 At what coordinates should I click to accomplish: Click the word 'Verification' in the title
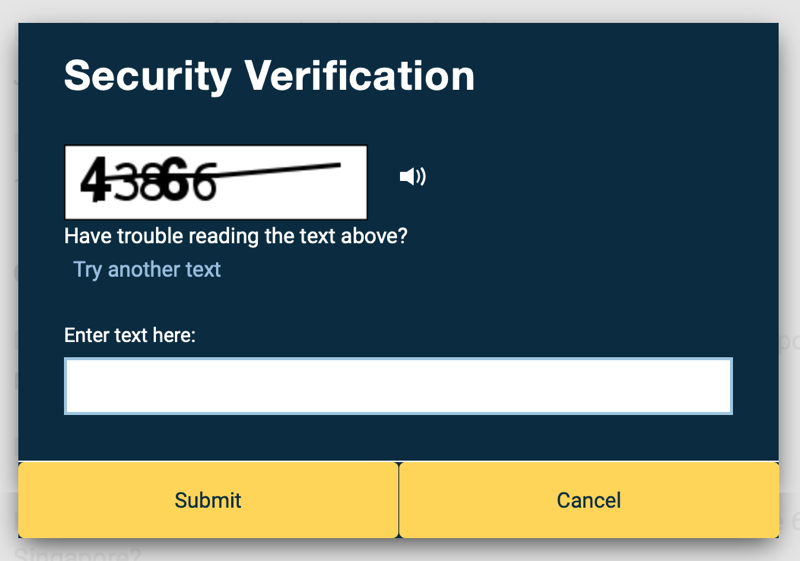(x=359, y=76)
